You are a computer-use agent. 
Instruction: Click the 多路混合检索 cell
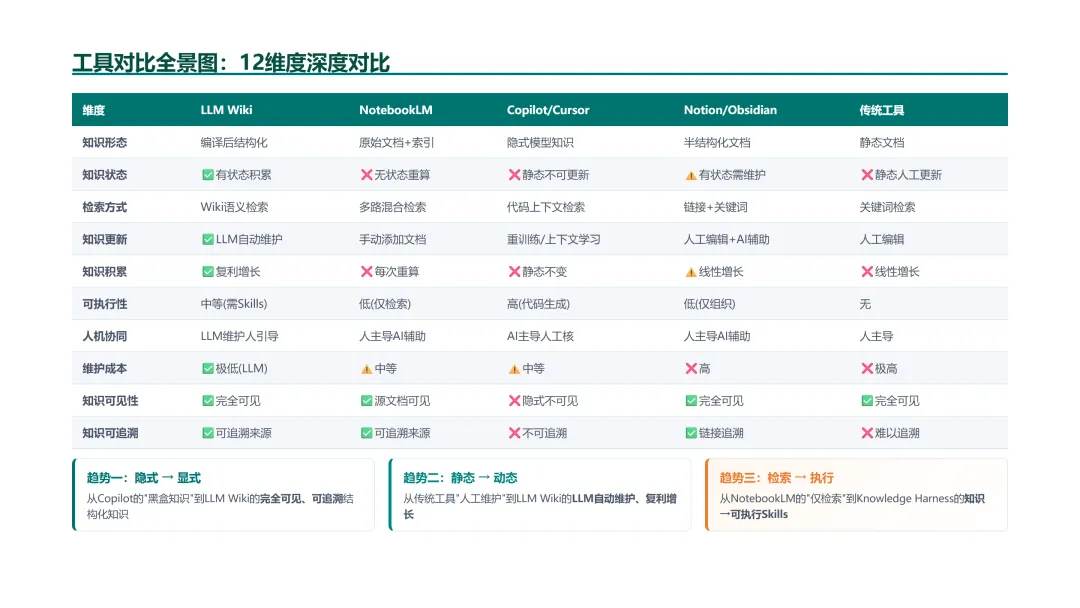tap(393, 207)
